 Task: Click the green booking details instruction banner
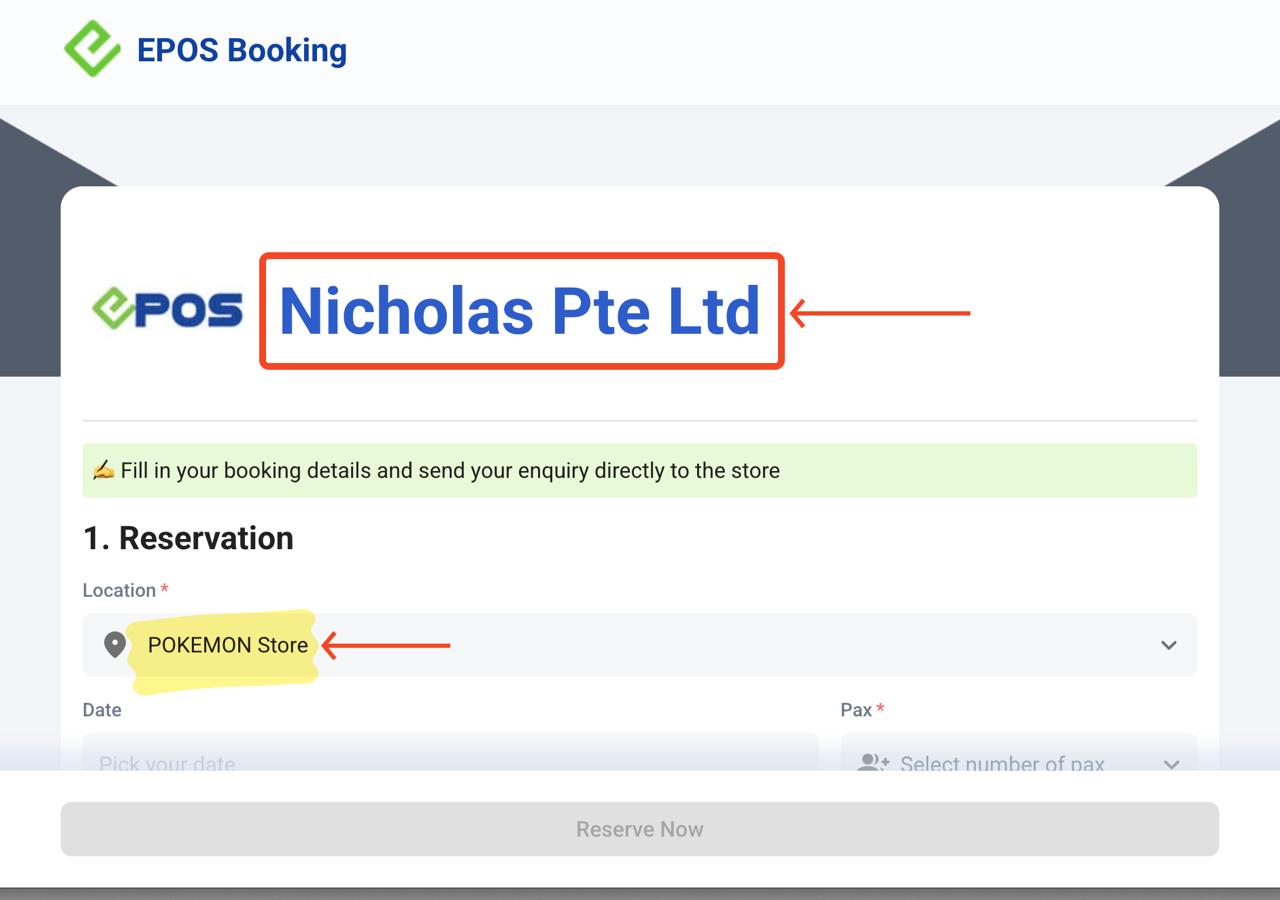click(640, 470)
